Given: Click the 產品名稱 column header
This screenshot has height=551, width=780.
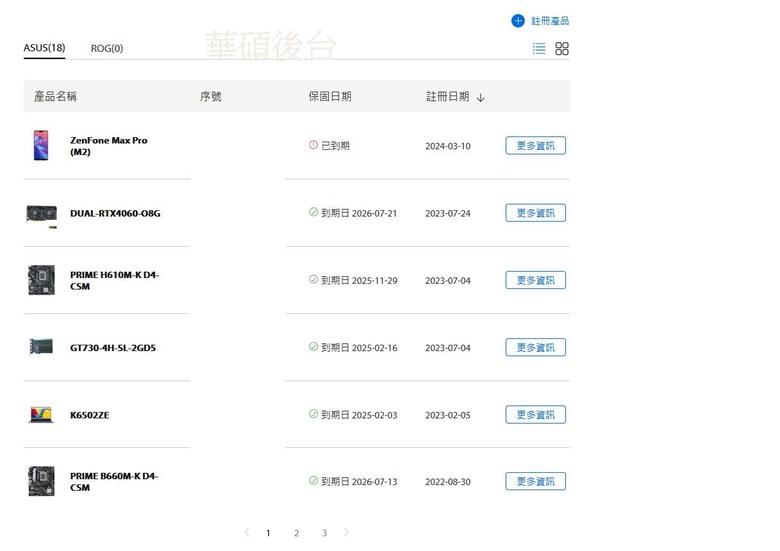Looking at the screenshot, I should [x=55, y=96].
